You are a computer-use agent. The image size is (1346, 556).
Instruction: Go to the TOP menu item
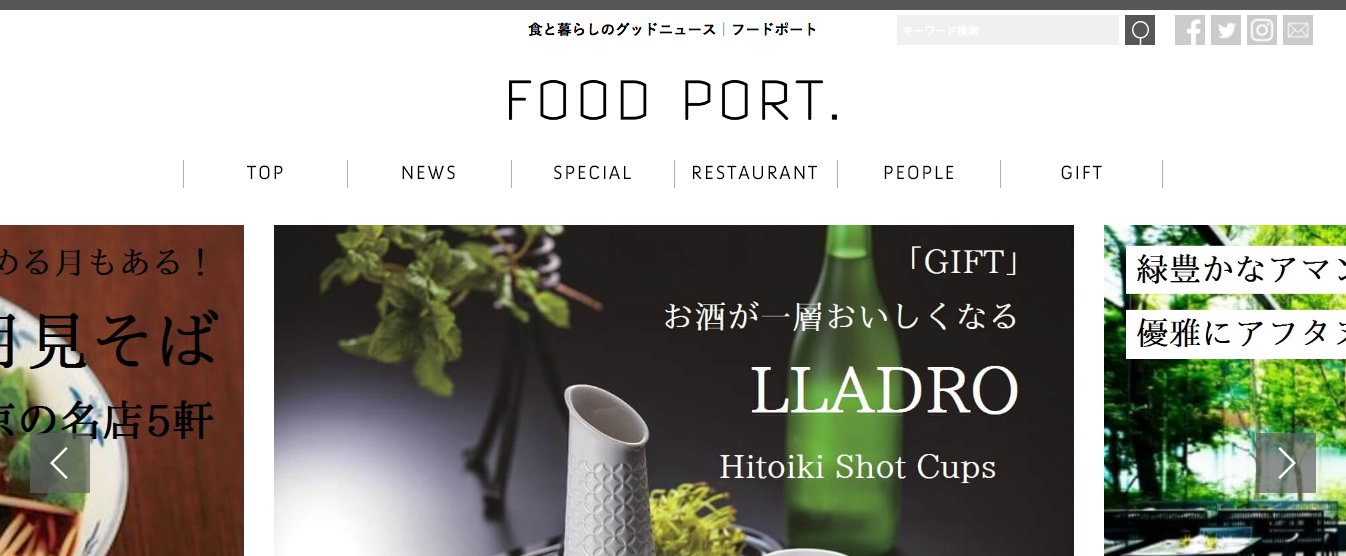coord(265,173)
